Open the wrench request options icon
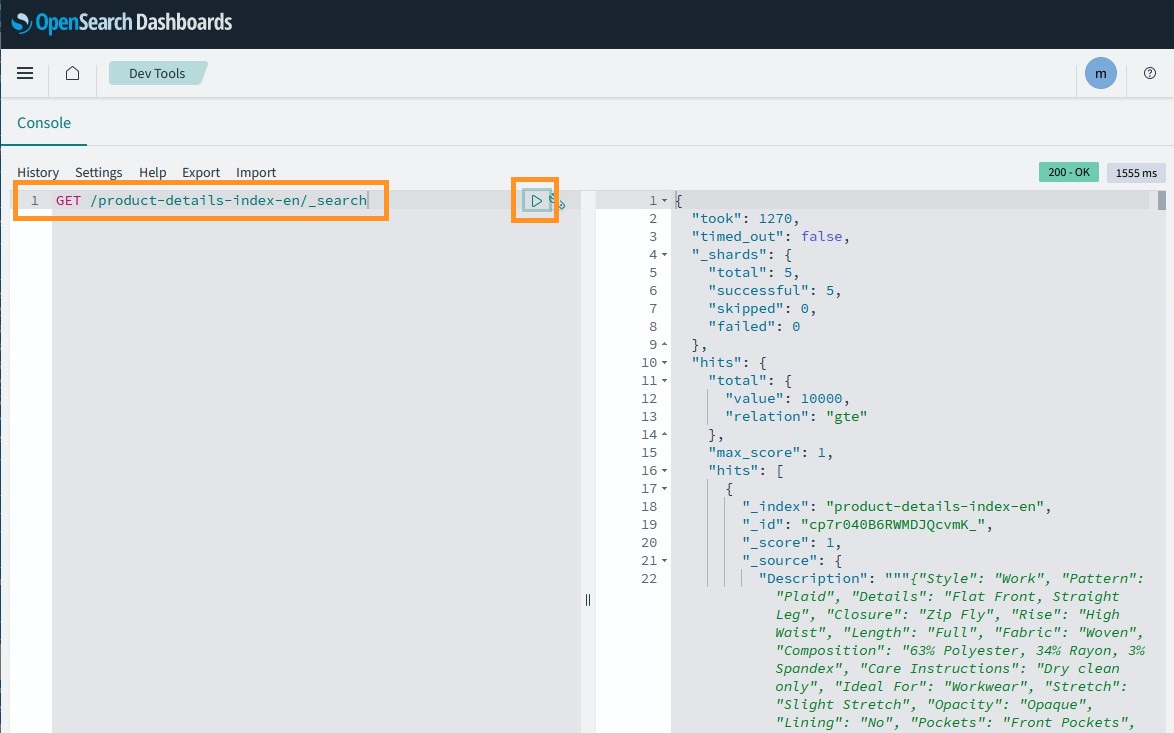Image resolution: width=1174 pixels, height=733 pixels. (559, 202)
